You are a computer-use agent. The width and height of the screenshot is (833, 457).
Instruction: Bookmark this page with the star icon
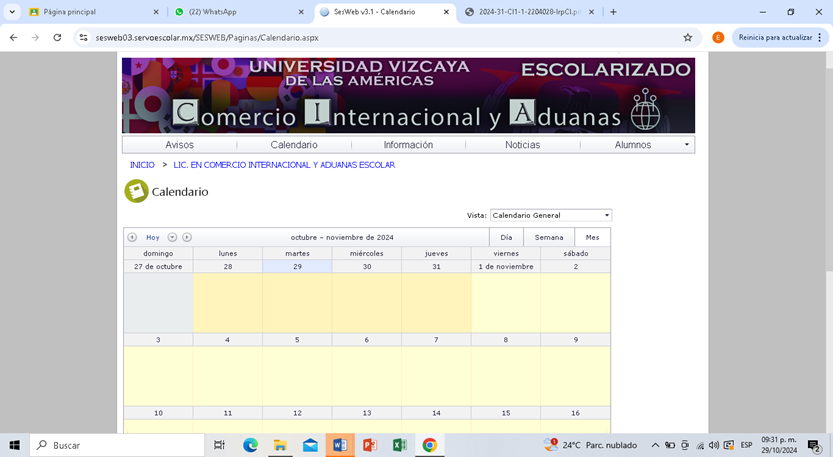(688, 37)
